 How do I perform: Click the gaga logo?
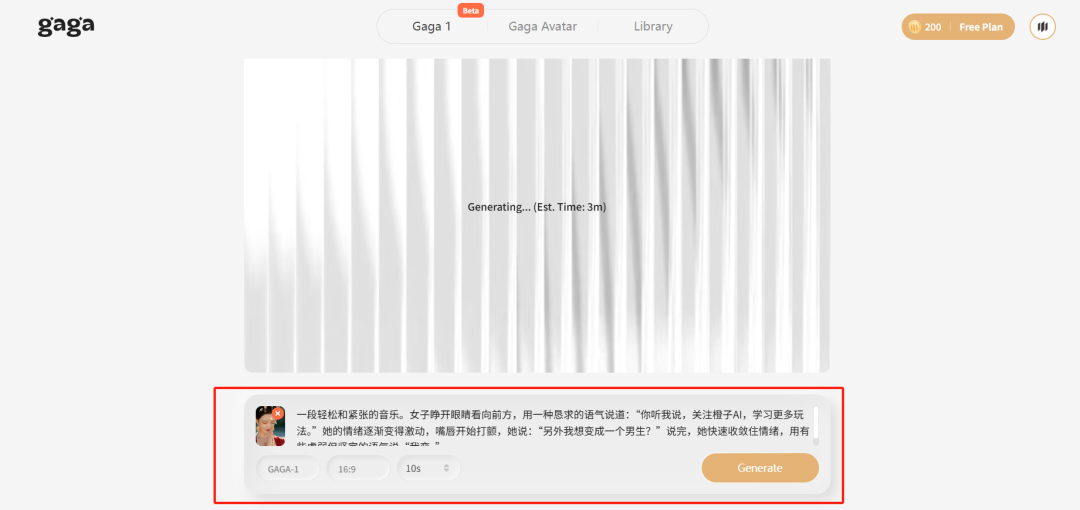point(66,26)
